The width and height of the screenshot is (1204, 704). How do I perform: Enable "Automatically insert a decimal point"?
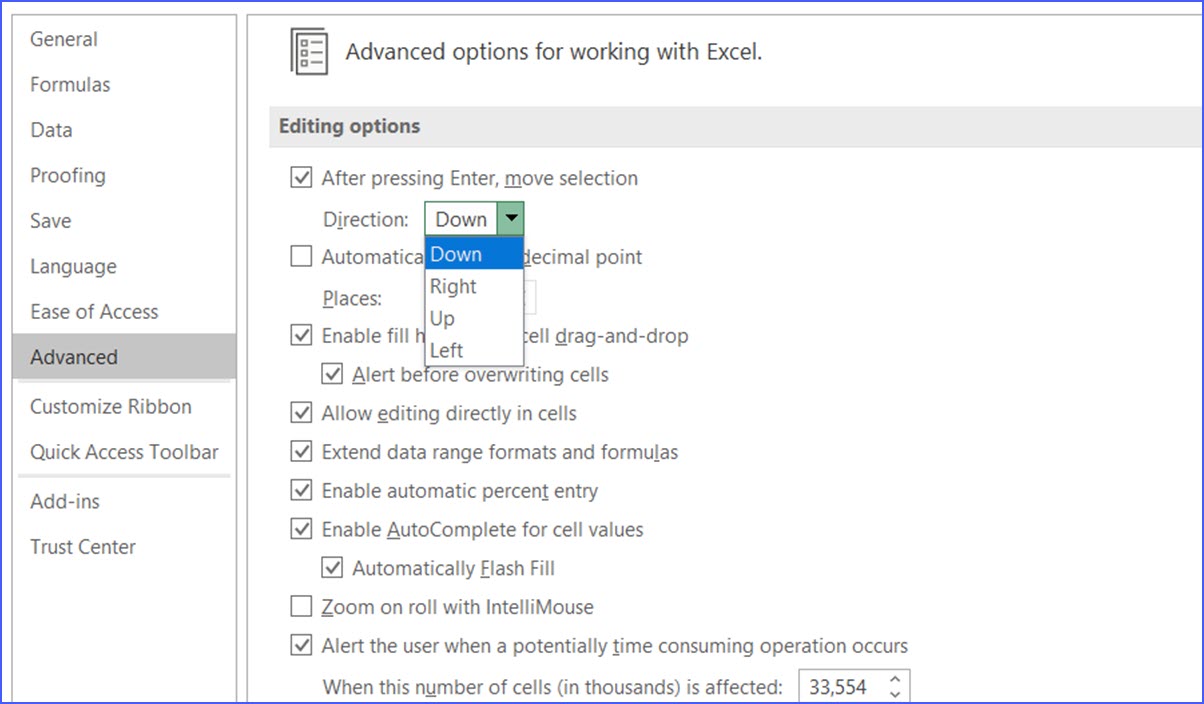(x=301, y=256)
